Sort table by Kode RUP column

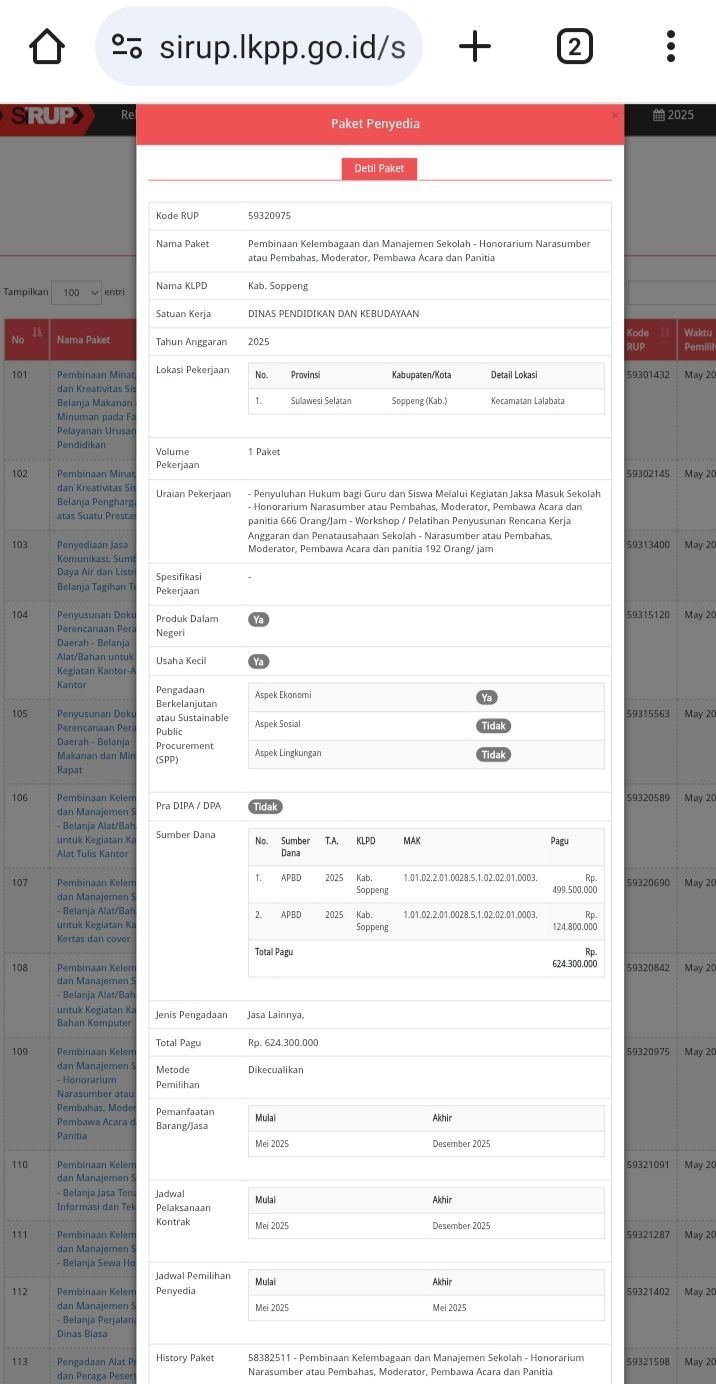coord(648,339)
